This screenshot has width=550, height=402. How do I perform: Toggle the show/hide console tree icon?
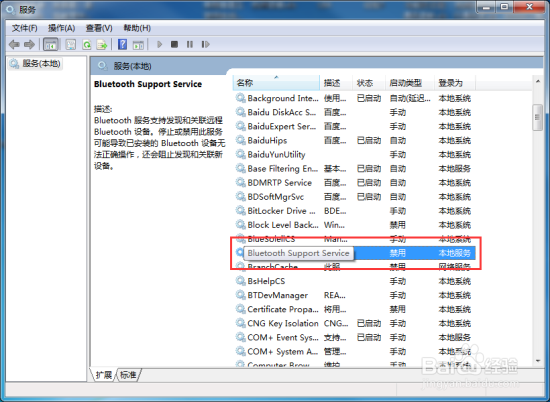coord(51,45)
